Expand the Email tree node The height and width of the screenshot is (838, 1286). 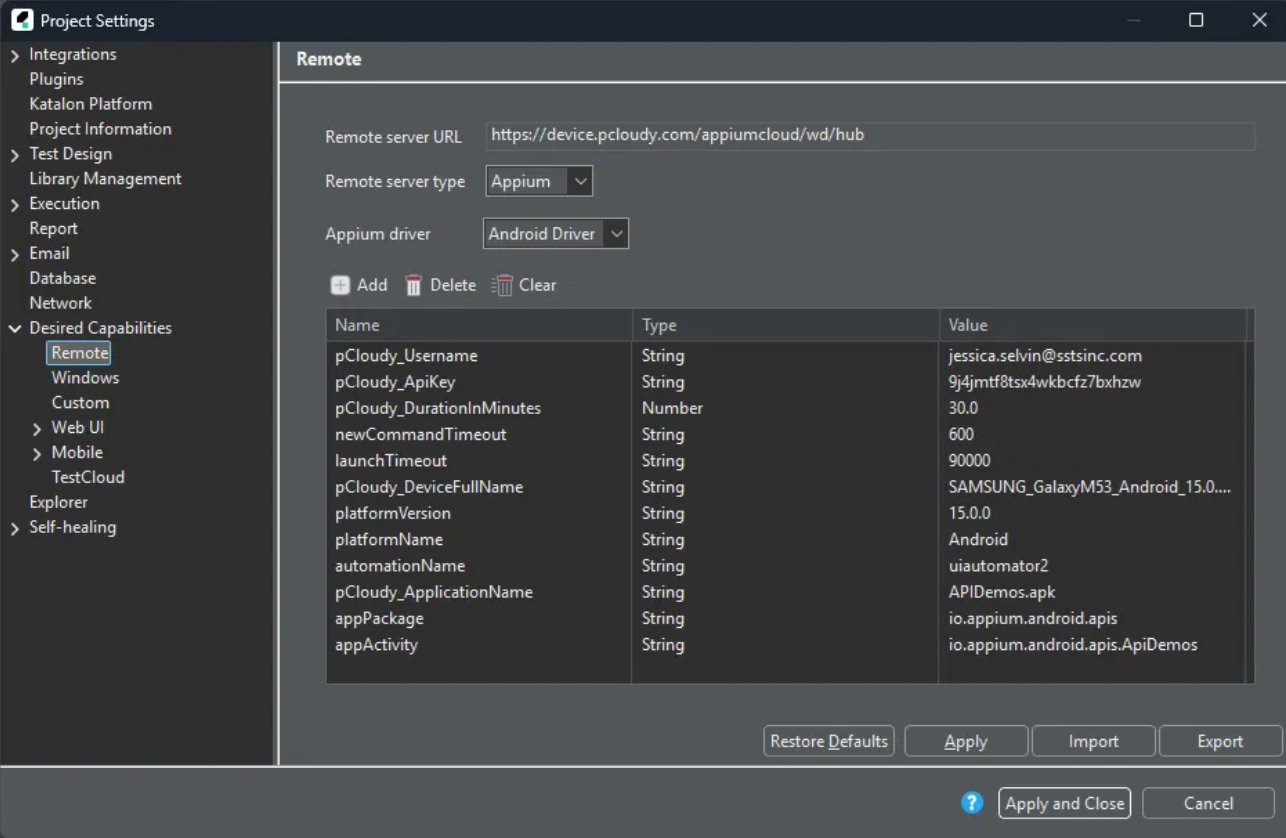click(x=15, y=254)
